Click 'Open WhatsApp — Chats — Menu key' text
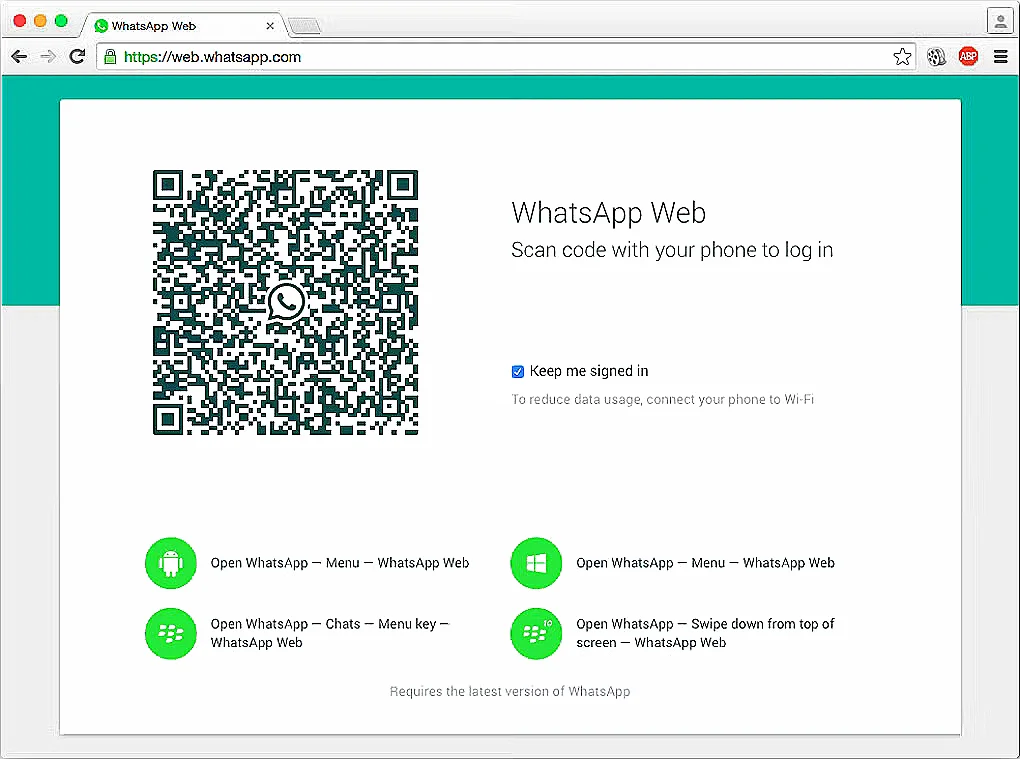This screenshot has width=1020, height=759. pos(330,633)
